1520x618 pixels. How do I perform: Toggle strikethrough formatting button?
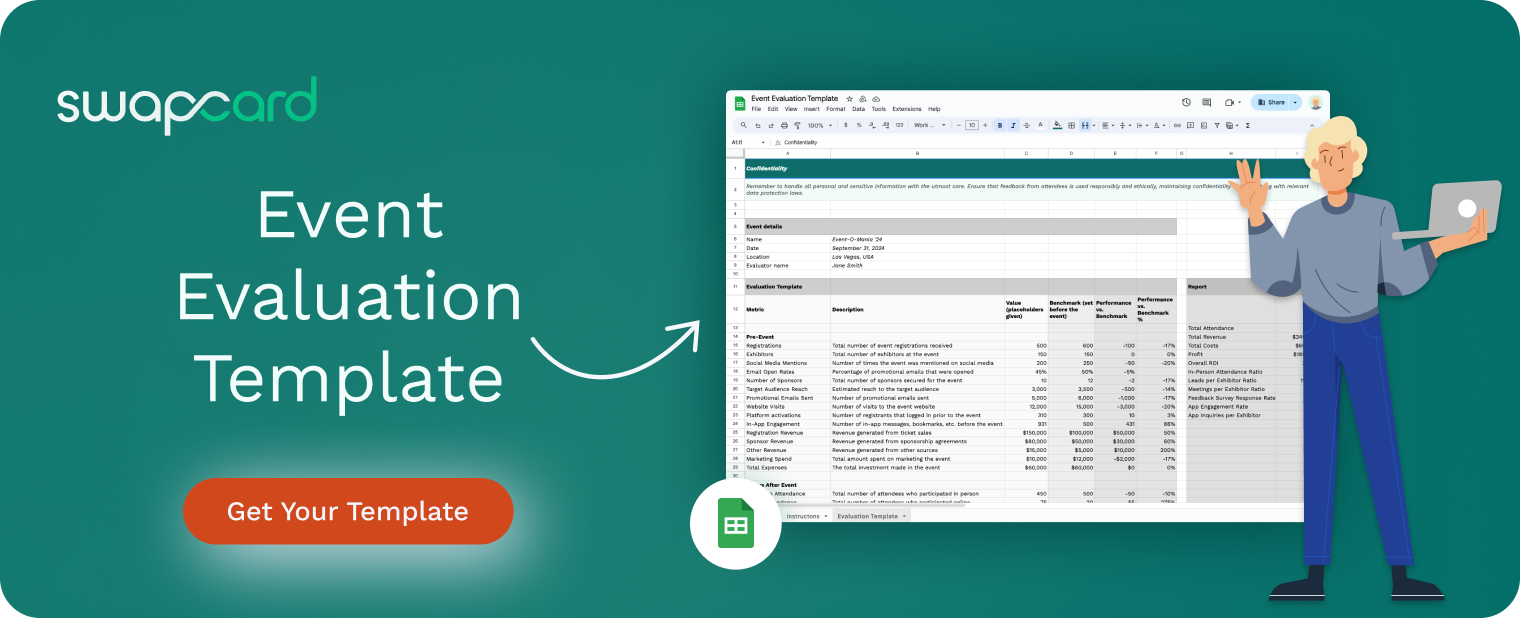tap(1027, 126)
